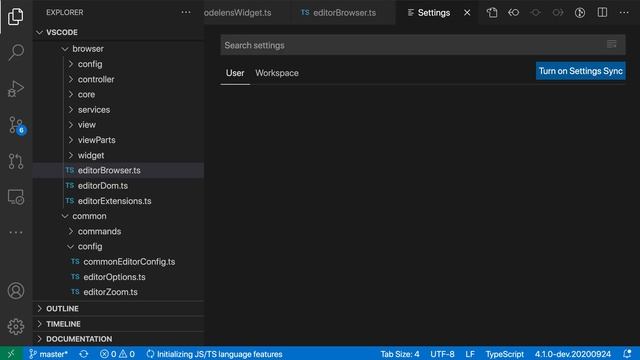Screen dimensions: 640x360
Task: Expand the view folder
Action: [x=118, y=124]
